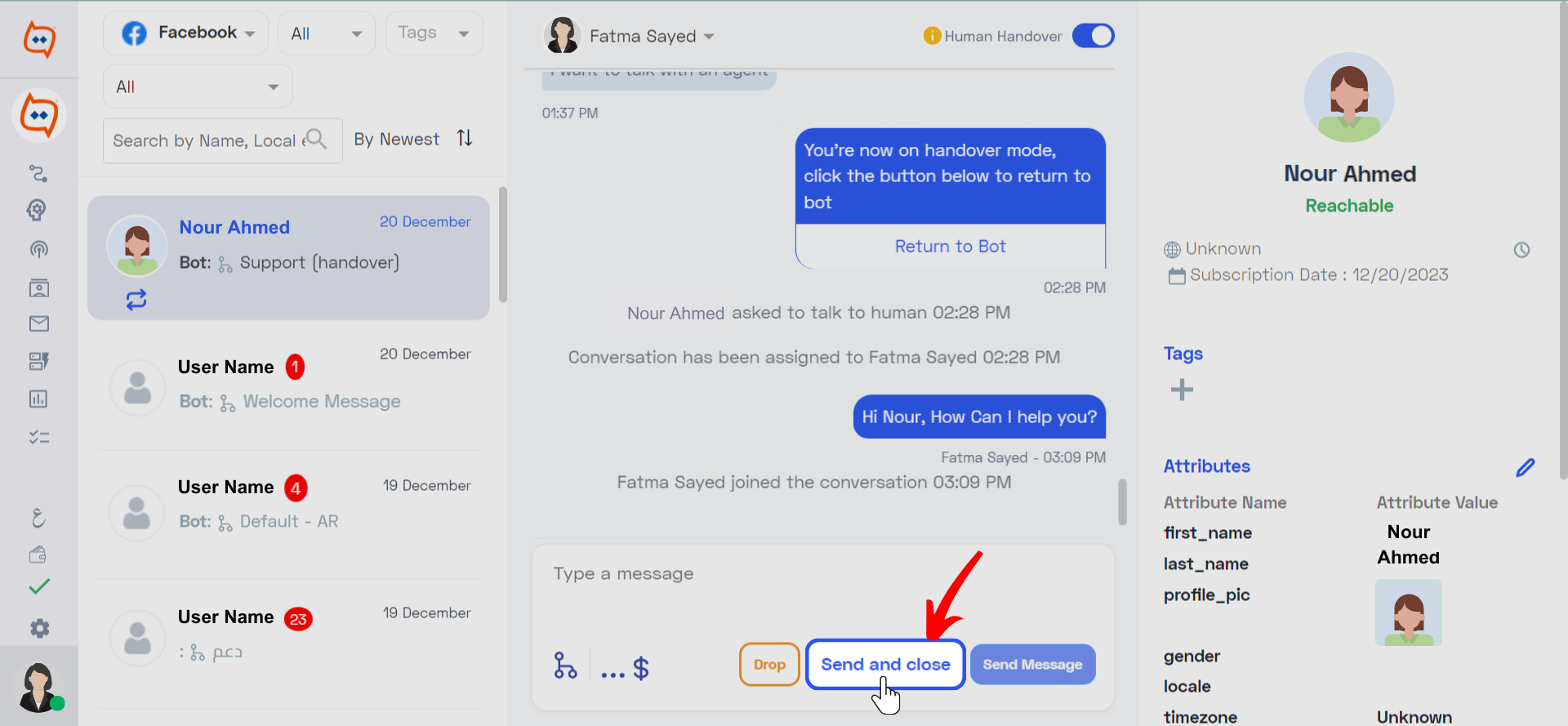Click the subscription date calendar icon
The image size is (1568, 726).
tap(1177, 276)
